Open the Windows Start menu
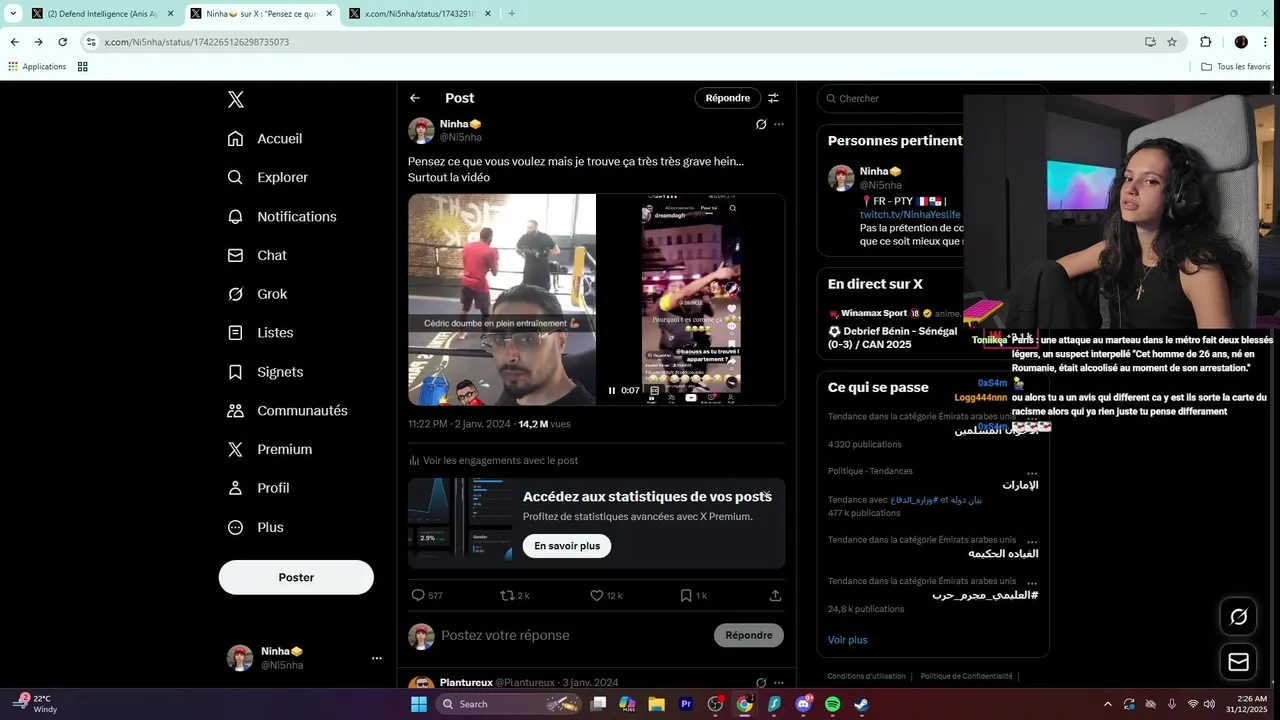Viewport: 1280px width, 720px height. 419,704
